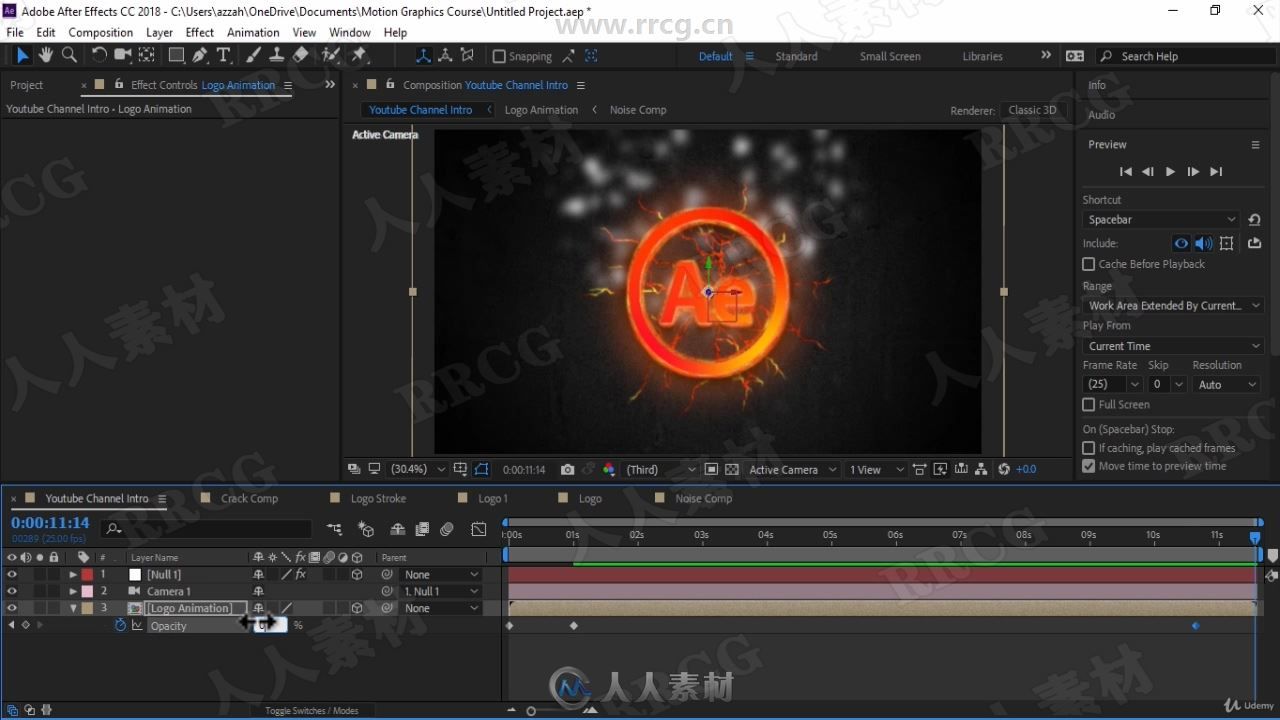The image size is (1280, 720).
Task: Open the Composition Mini-Flowchart icon
Action: coord(334,529)
